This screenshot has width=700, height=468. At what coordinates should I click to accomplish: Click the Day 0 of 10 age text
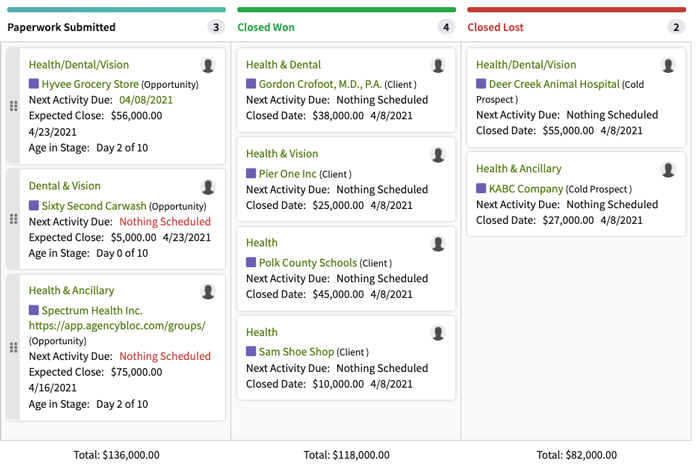[x=122, y=253]
